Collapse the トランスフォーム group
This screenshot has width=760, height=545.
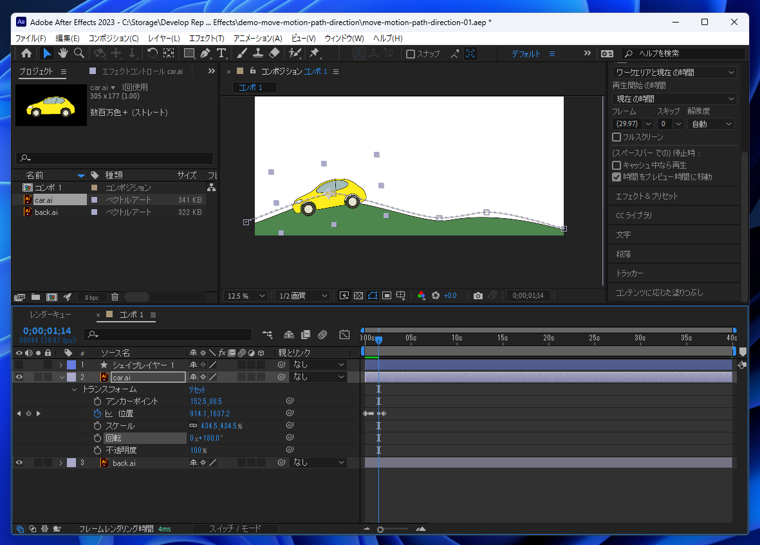click(x=74, y=389)
